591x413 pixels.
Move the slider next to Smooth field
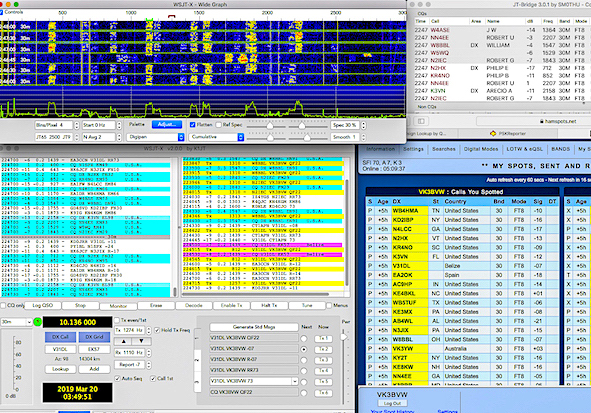(x=307, y=138)
